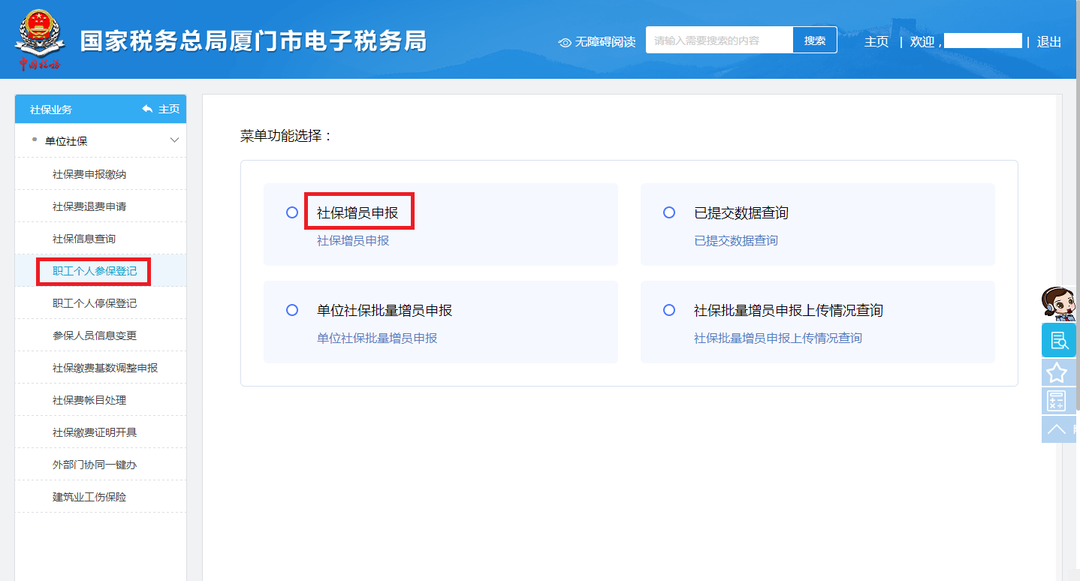Click the search input field
The height and width of the screenshot is (581, 1080).
click(719, 41)
